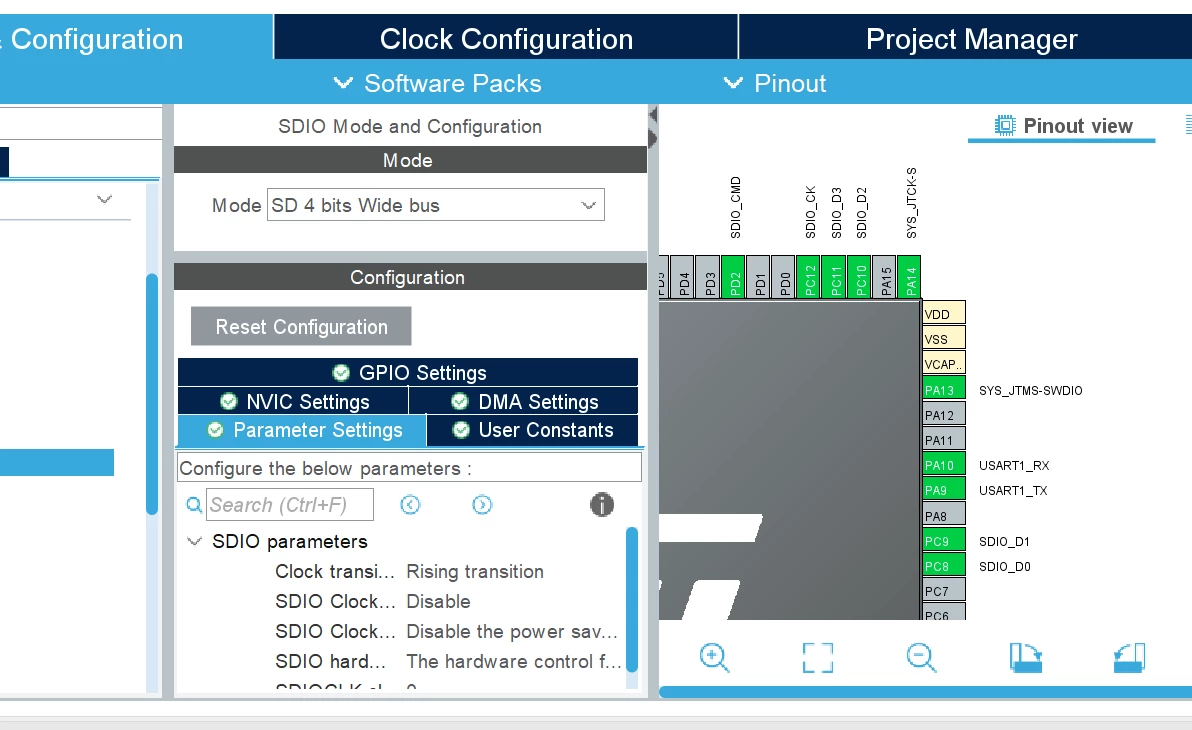The width and height of the screenshot is (1192, 730).
Task: Select pin PD2 SDIO_CMD
Action: tap(734, 277)
